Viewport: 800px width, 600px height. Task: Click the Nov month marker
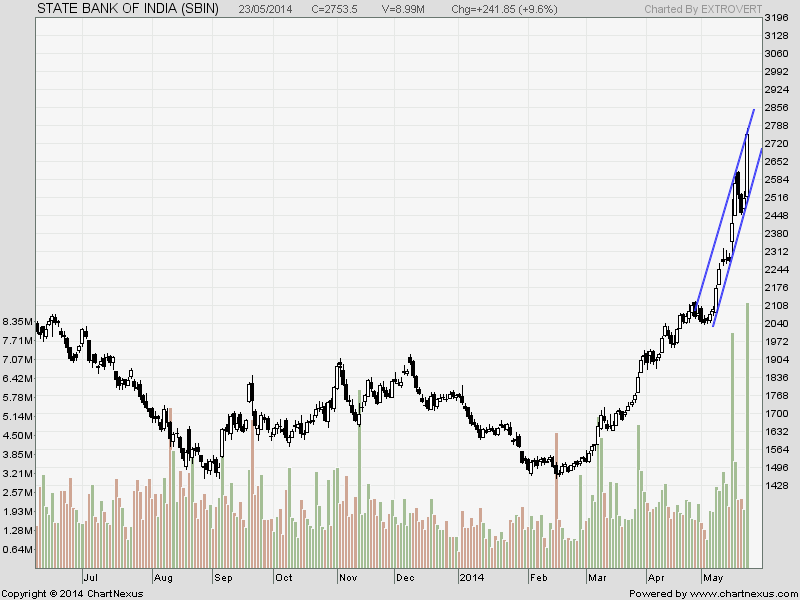point(348,577)
